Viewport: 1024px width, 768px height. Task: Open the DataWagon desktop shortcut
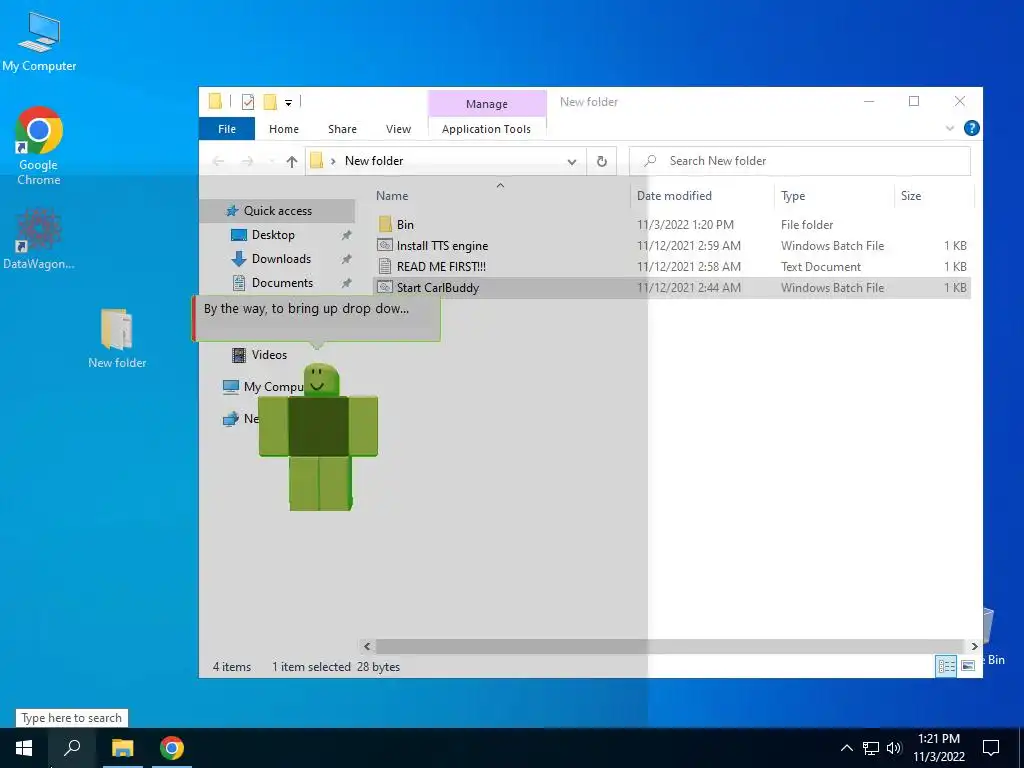point(39,238)
